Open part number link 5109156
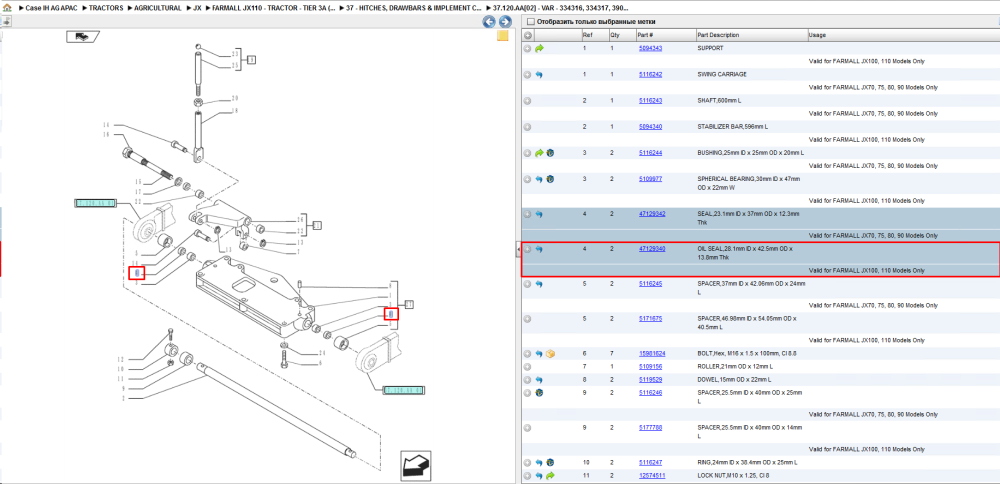 pos(651,367)
